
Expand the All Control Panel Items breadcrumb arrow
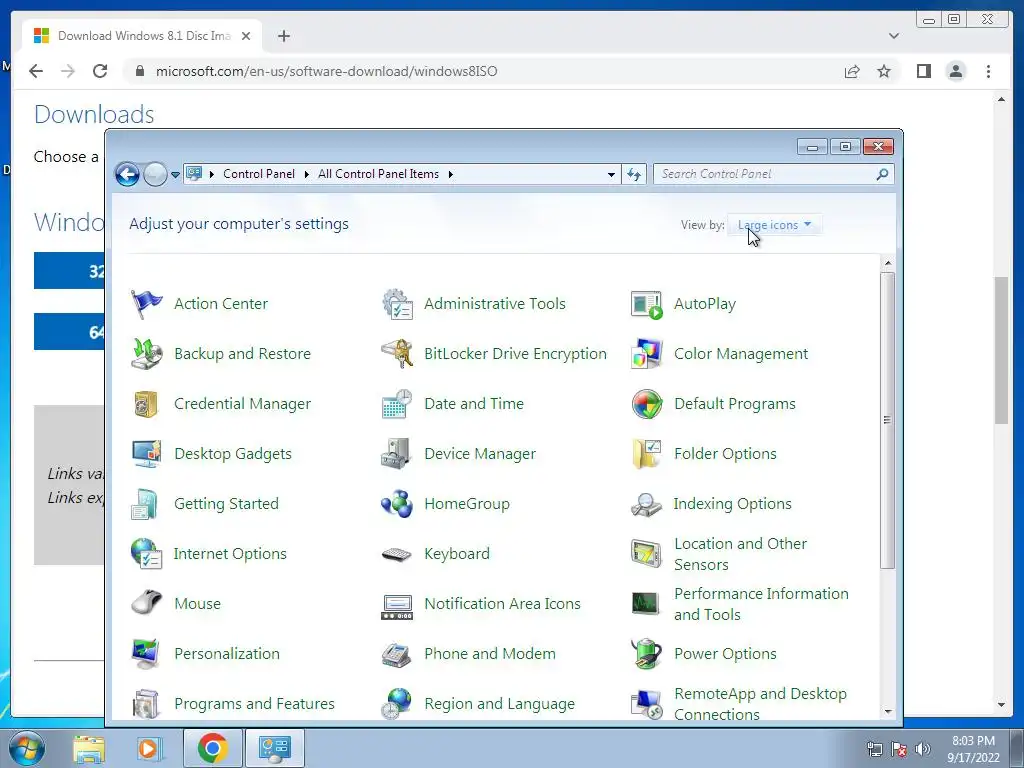tap(451, 174)
